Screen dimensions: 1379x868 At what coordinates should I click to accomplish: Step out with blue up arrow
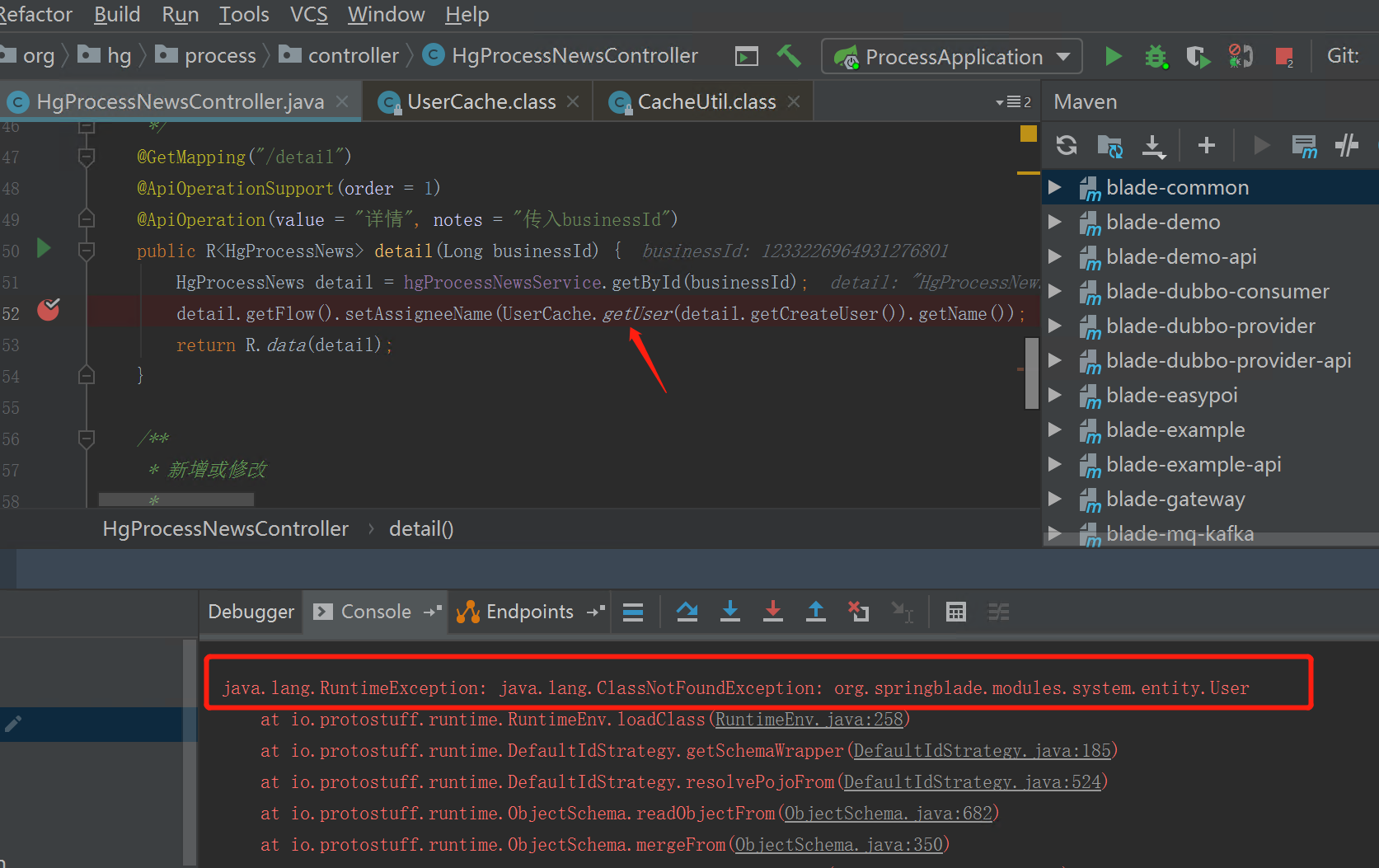(x=816, y=612)
